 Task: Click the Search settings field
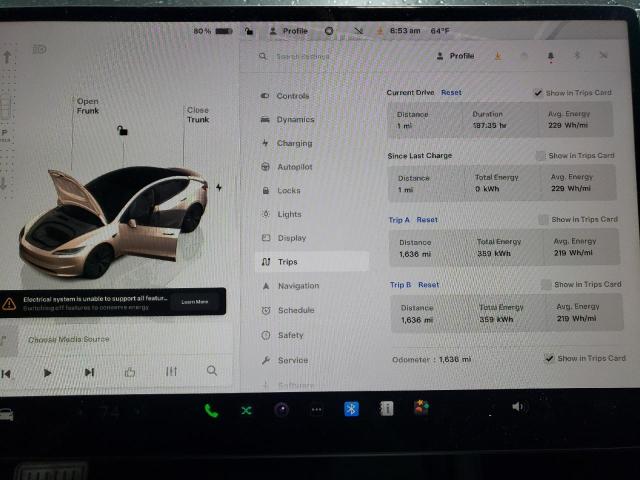pos(303,56)
